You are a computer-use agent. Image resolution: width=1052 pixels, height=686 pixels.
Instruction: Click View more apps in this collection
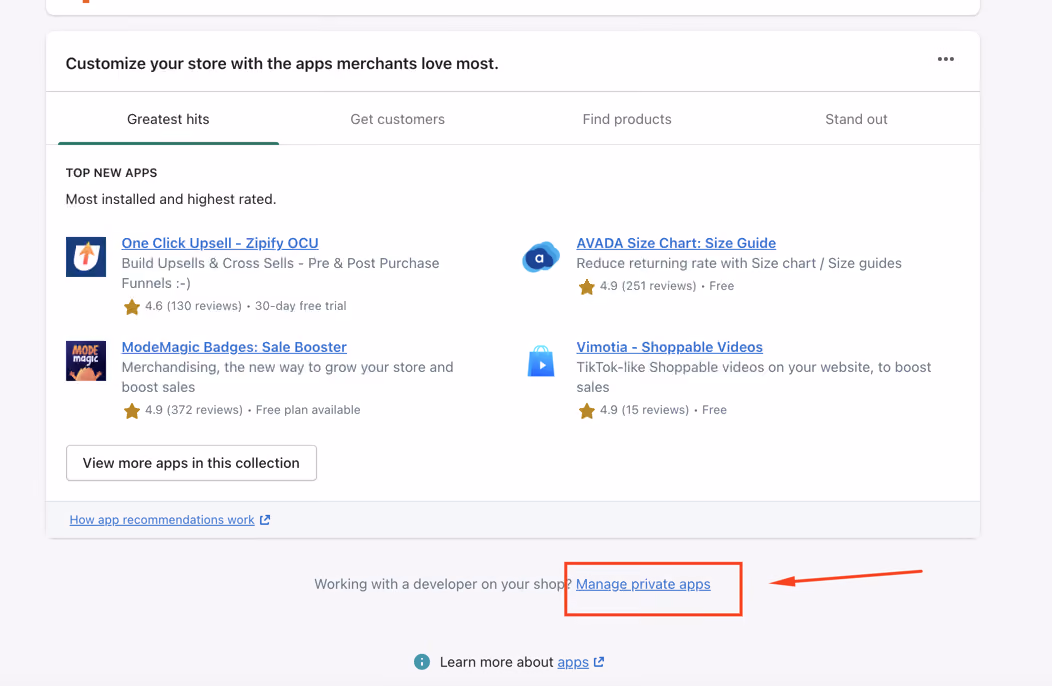[x=191, y=463]
